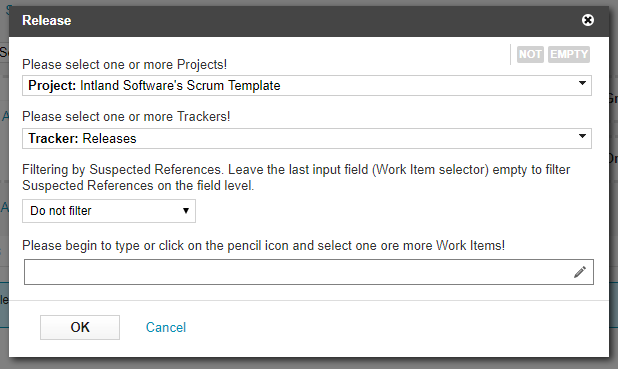Click the bold 'Tracker:' prefix label

click(53, 138)
